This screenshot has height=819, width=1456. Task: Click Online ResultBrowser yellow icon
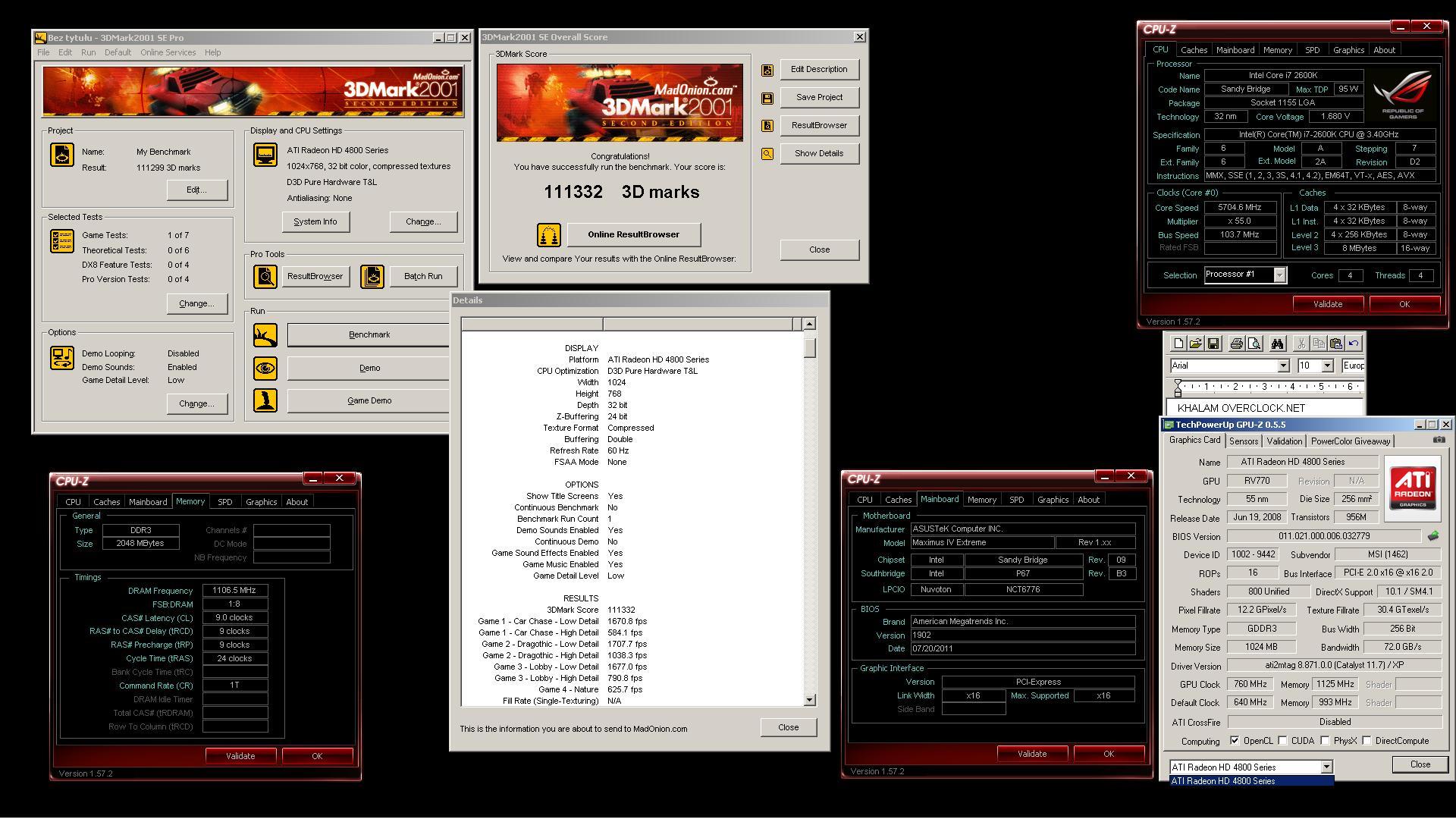[x=548, y=235]
